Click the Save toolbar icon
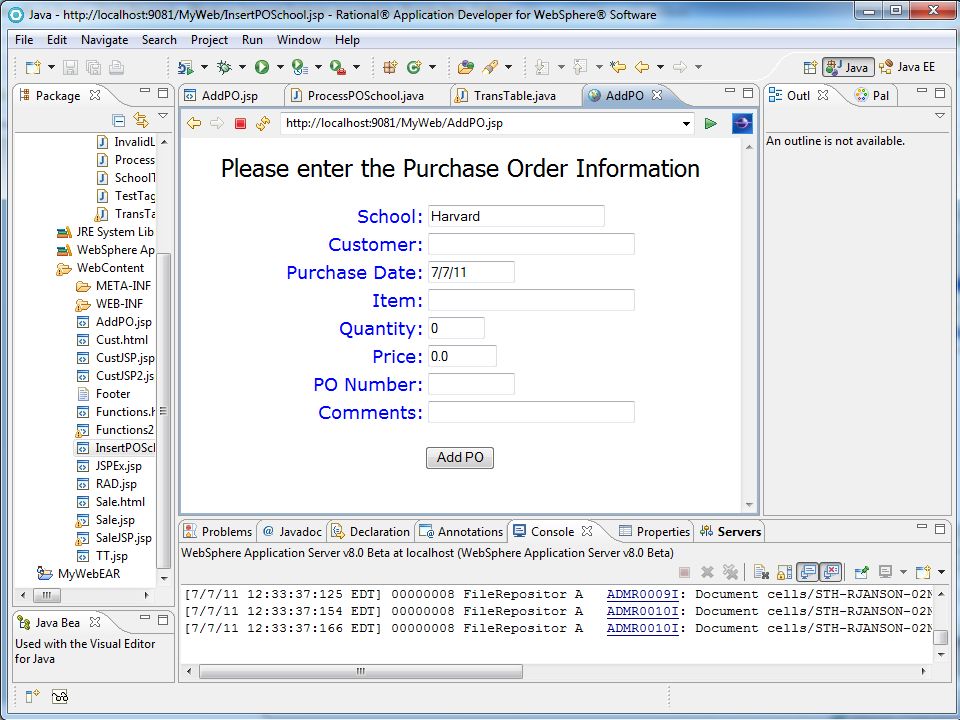This screenshot has height=720, width=960. [70, 67]
